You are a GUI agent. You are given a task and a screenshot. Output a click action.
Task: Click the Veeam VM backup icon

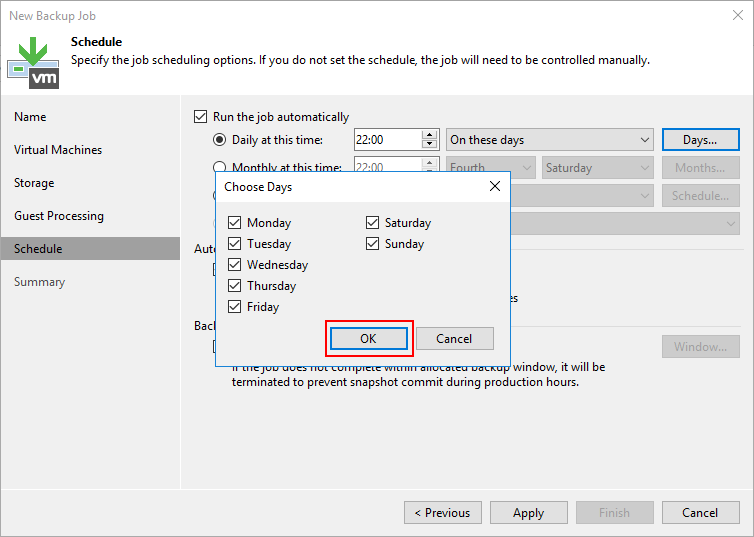coord(33,62)
